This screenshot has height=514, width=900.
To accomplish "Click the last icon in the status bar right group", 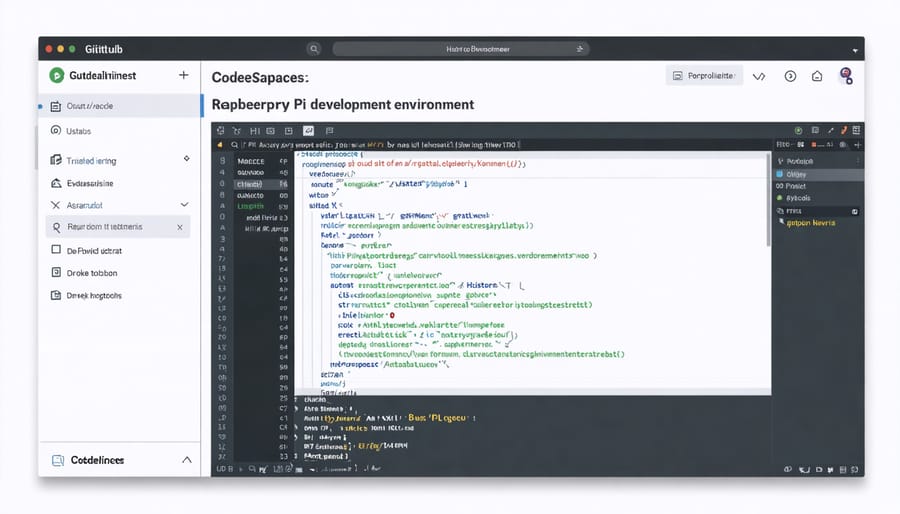I will (x=855, y=469).
